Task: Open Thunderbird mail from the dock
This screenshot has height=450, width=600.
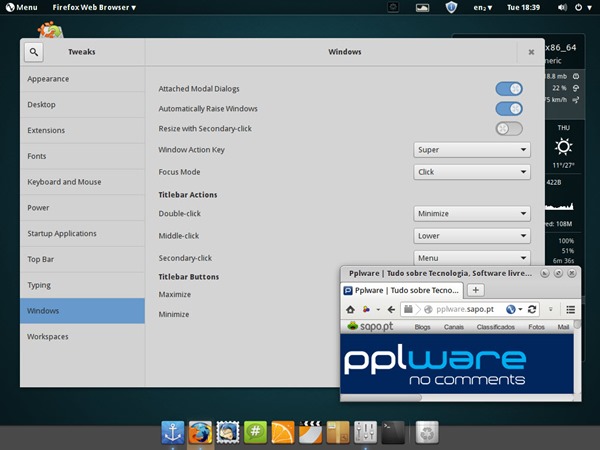Action: pyautogui.click(x=228, y=432)
